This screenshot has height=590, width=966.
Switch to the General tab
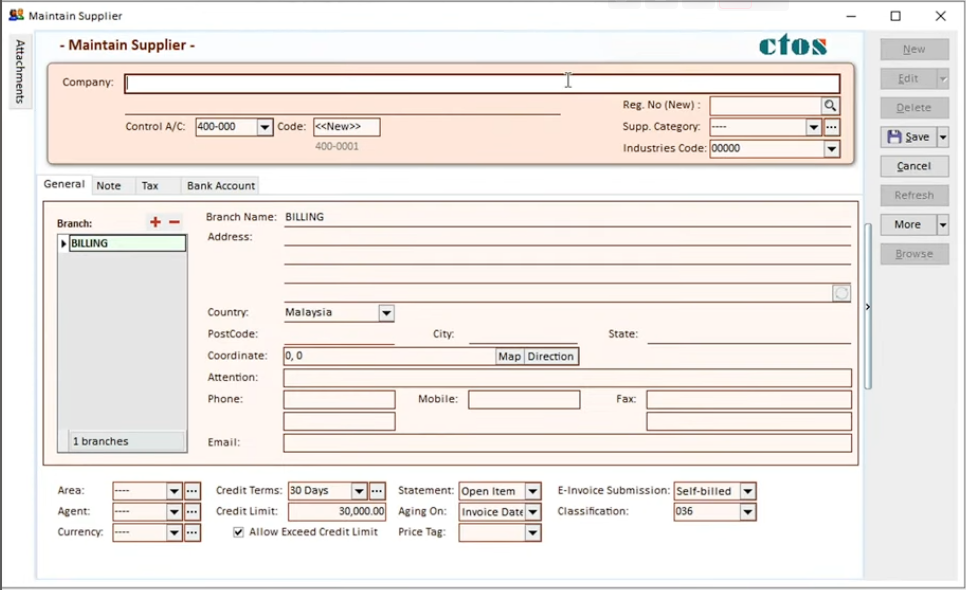[64, 184]
